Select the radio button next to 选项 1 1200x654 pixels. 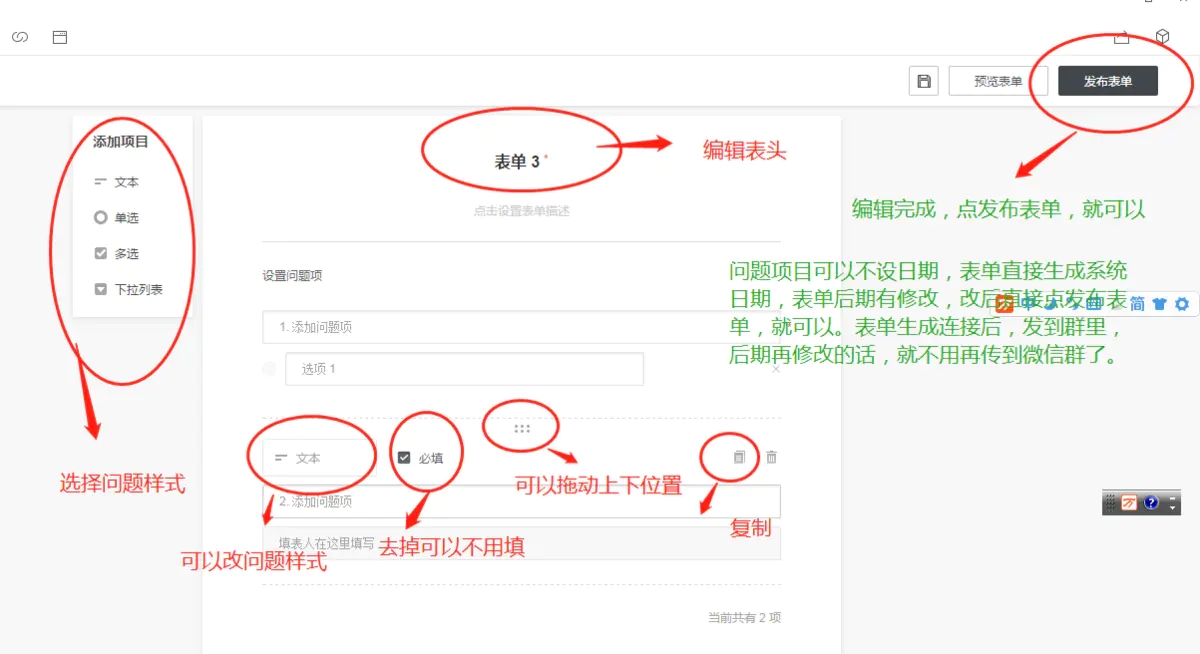[x=268, y=369]
